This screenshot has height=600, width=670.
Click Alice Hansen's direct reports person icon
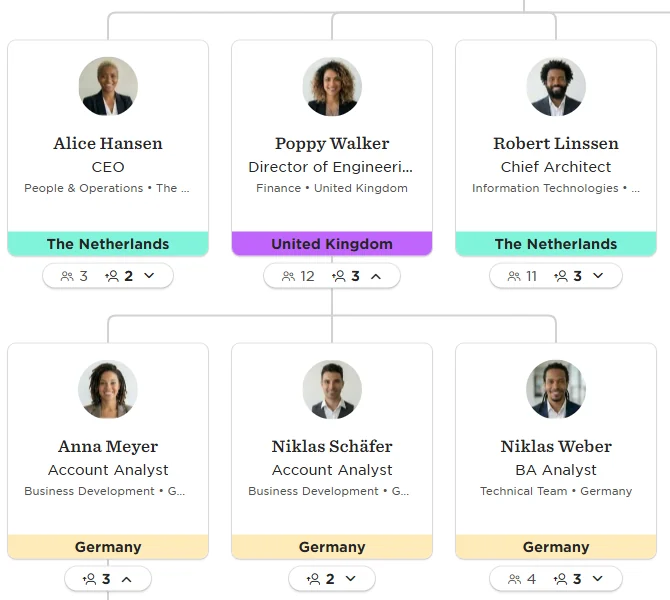[112, 276]
